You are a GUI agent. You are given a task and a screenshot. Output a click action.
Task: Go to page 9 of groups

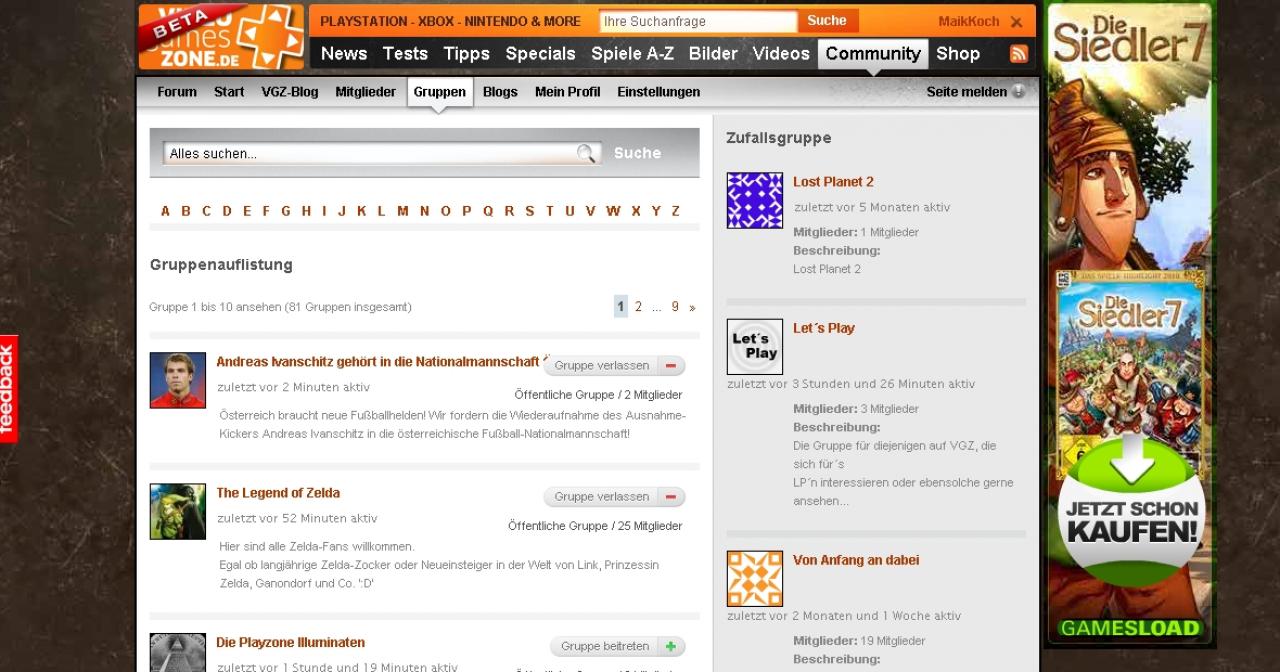tap(675, 307)
